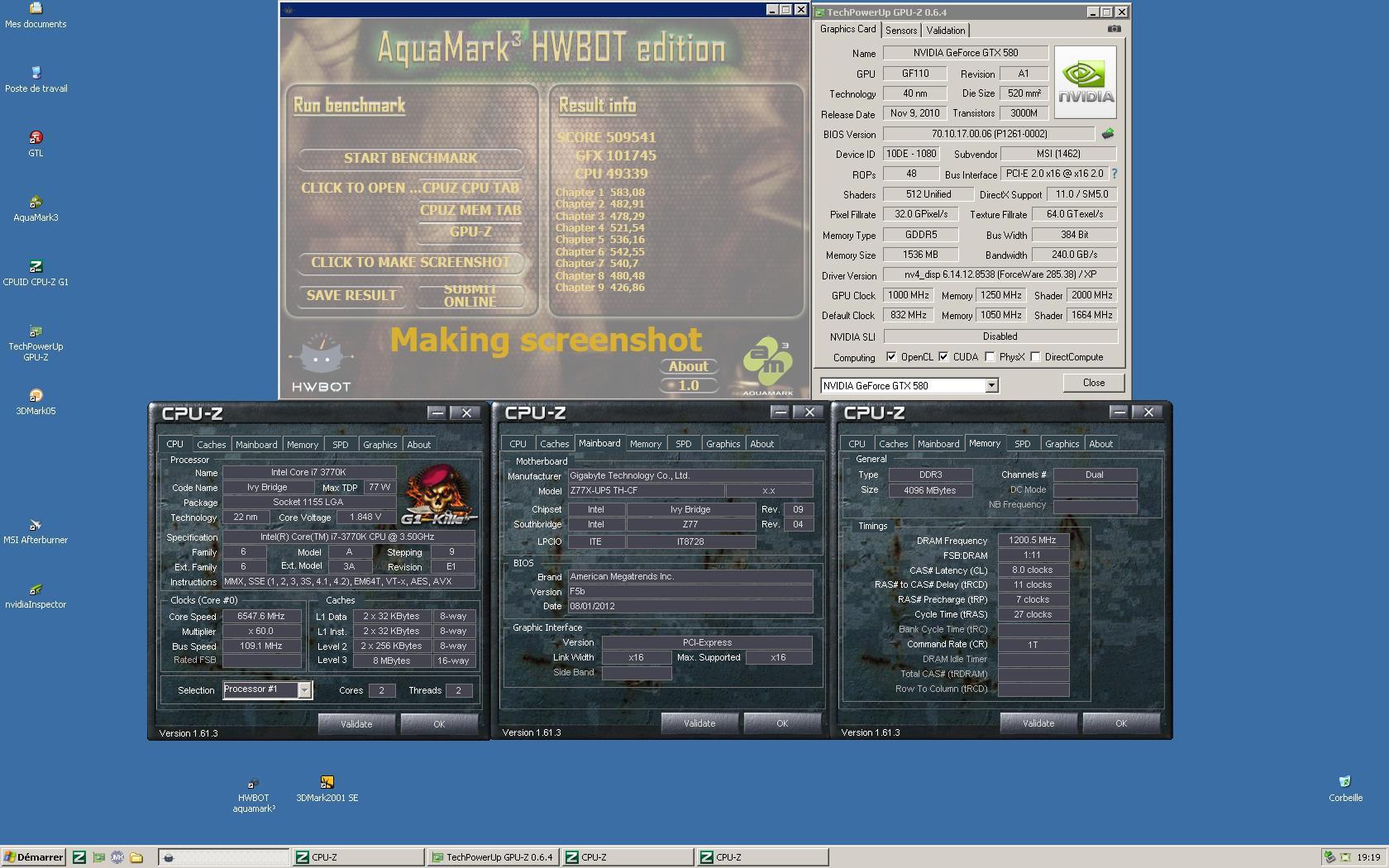Toggle DirectCompute checkbox in GPU-Z
The height and width of the screenshot is (868, 1389).
1035,357
